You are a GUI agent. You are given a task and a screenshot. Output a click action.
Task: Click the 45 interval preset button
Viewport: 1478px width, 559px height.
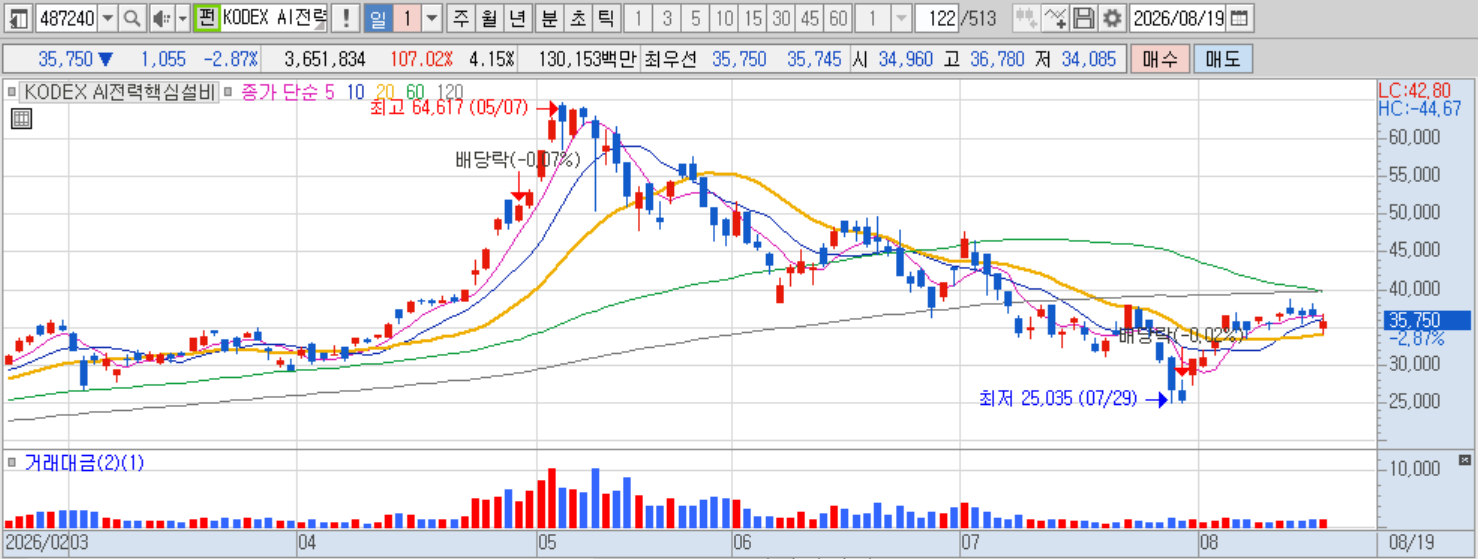click(810, 18)
